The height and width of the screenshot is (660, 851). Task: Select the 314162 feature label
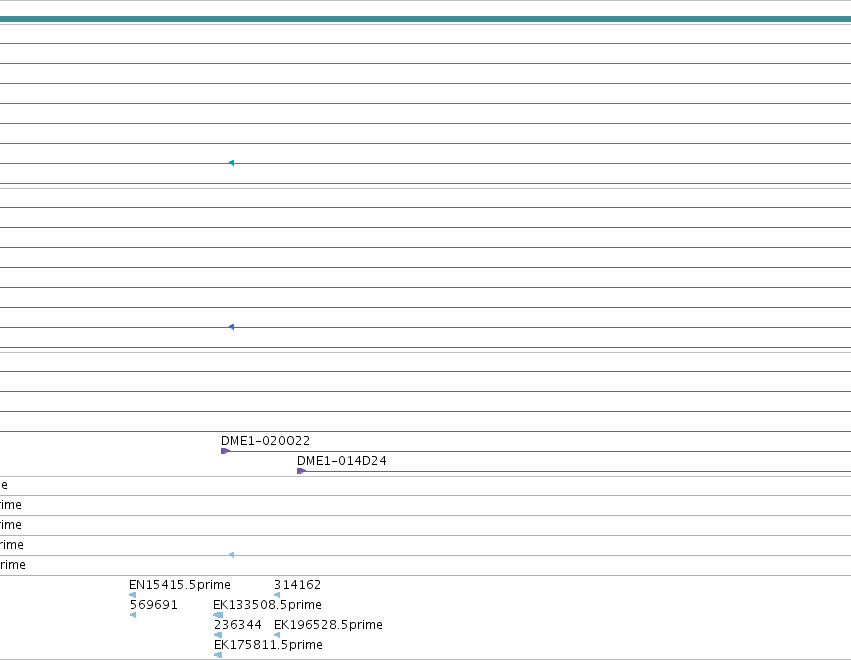(297, 585)
